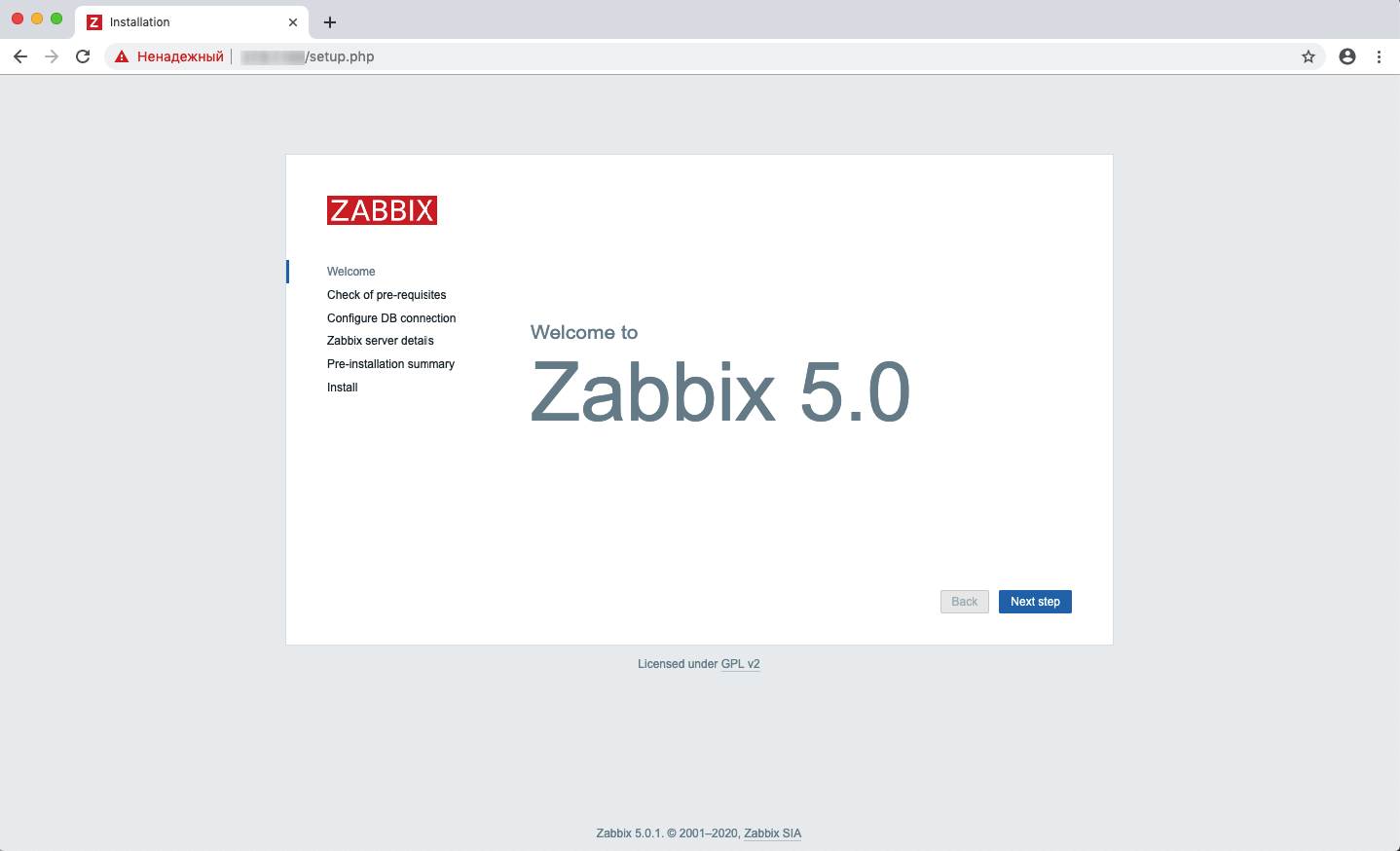Screen dimensions: 1400x851
Task: Open the Chrome three-dot menu
Action: (1379, 56)
